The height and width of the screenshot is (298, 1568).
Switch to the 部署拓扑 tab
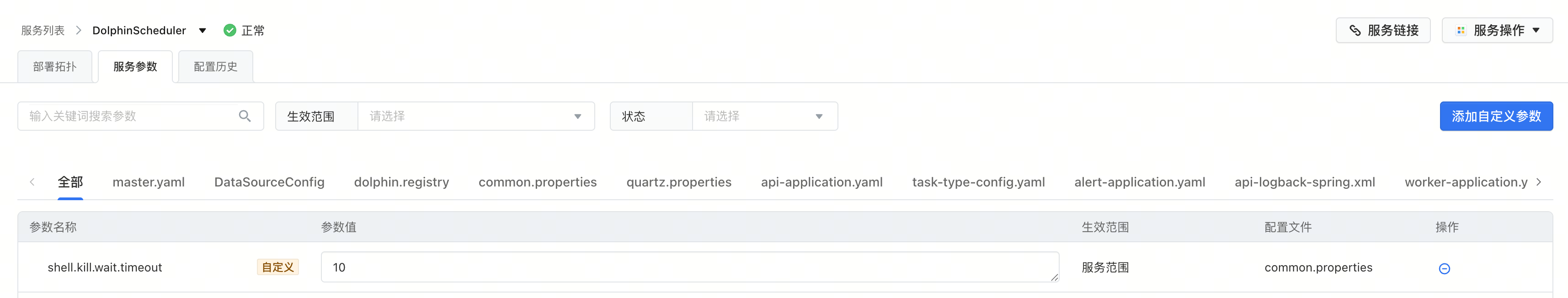(x=55, y=67)
